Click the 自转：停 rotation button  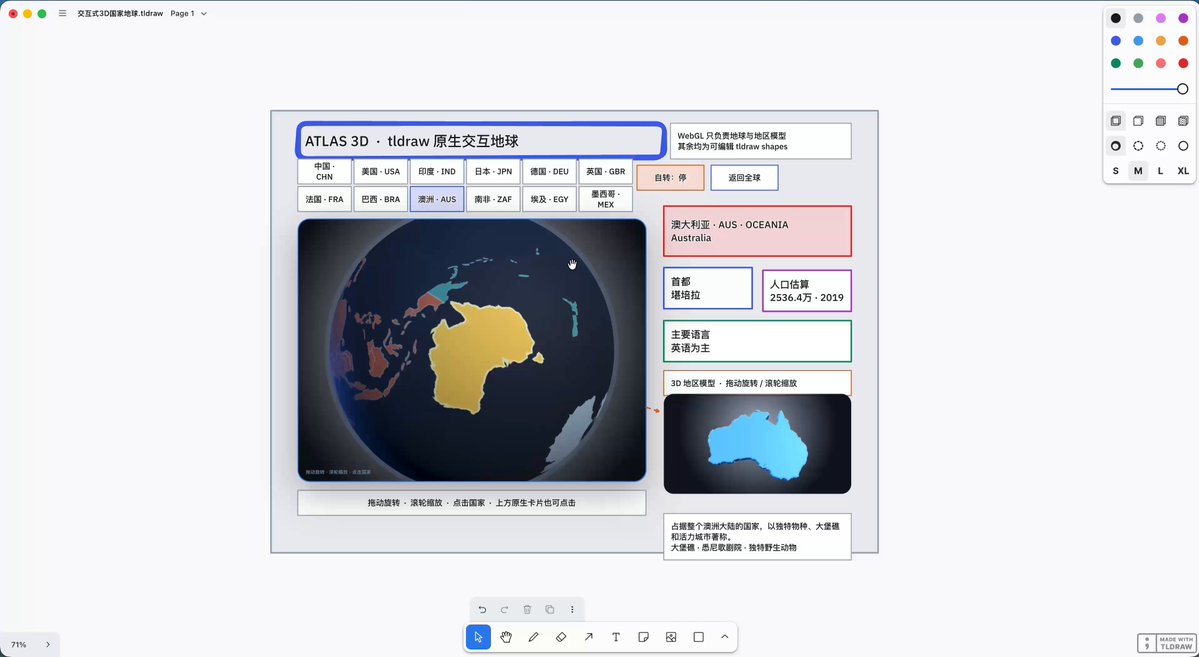(x=670, y=177)
